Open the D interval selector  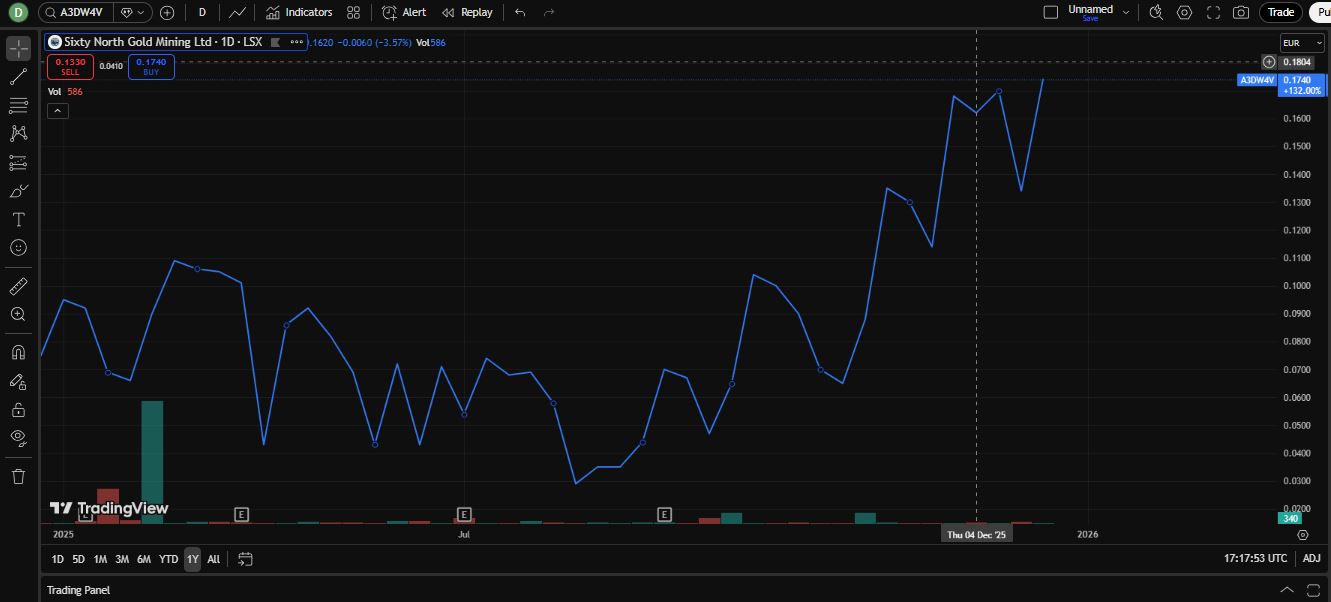(x=203, y=12)
